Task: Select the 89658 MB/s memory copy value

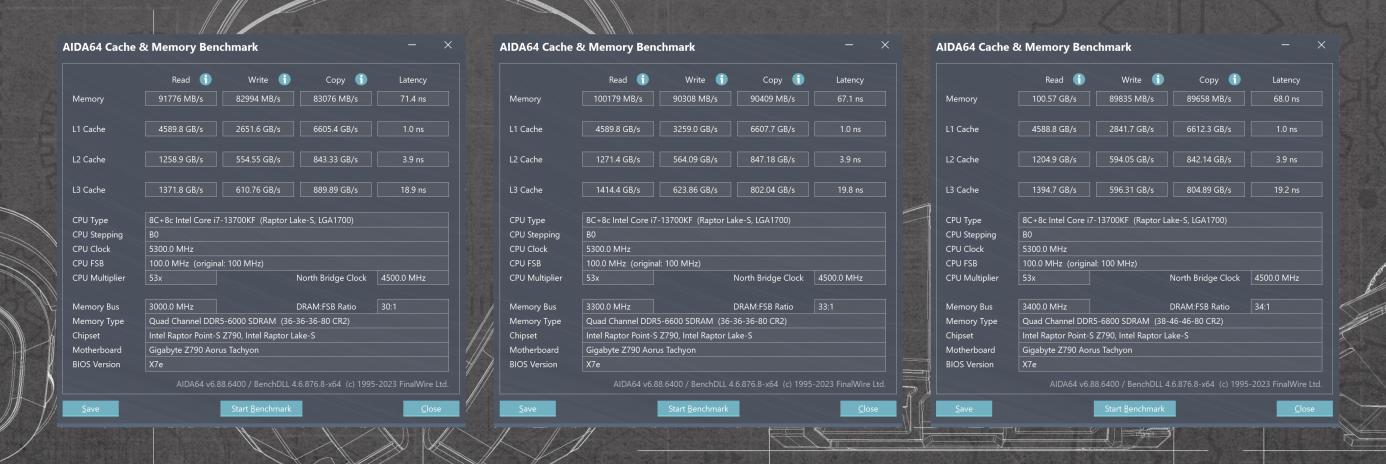Action: click(1208, 99)
